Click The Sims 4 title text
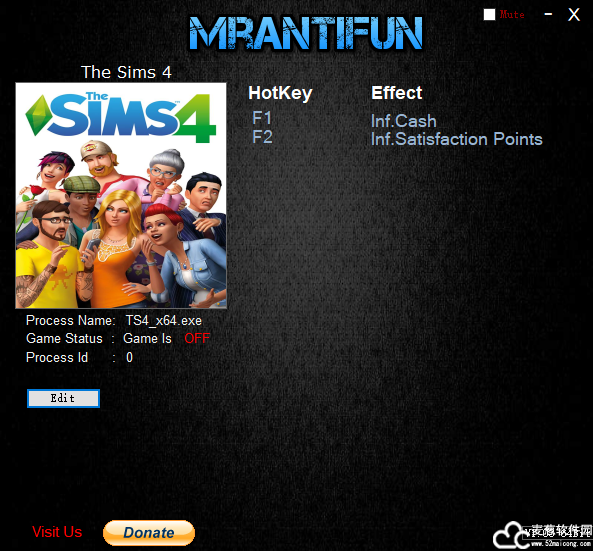This screenshot has height=551, width=593. pos(126,72)
